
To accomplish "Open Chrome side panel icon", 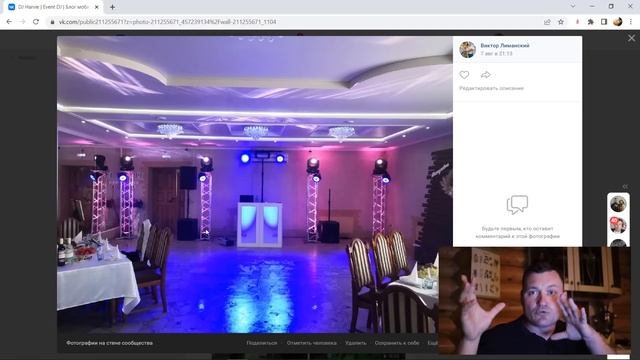I will coord(604,22).
